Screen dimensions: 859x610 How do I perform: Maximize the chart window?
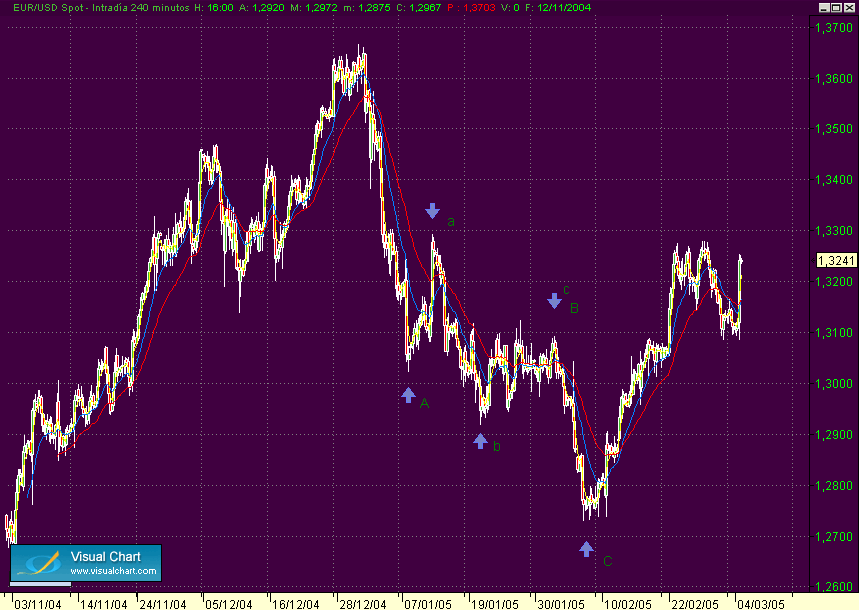point(837,7)
